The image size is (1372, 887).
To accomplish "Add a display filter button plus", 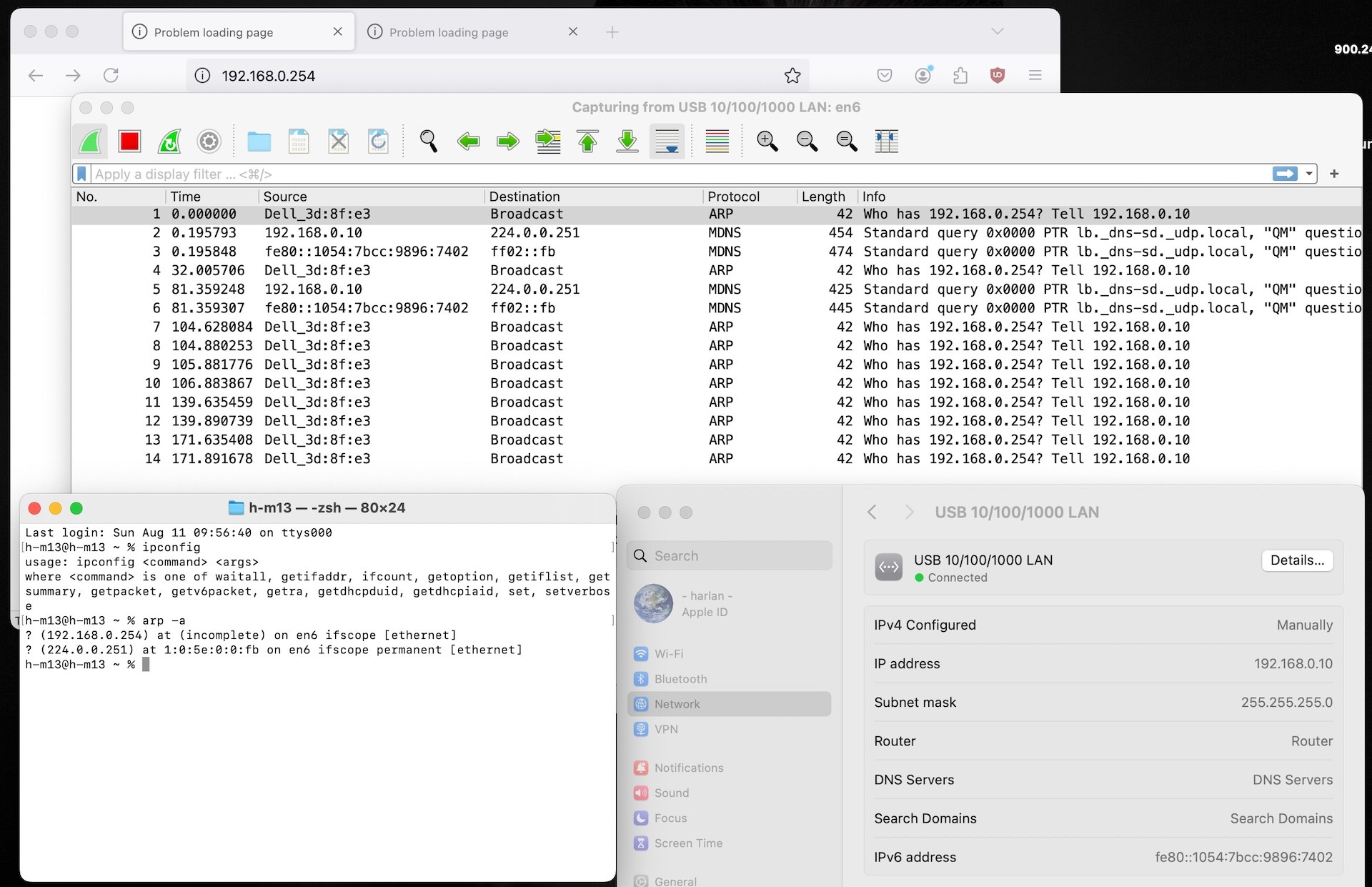I will (1334, 174).
